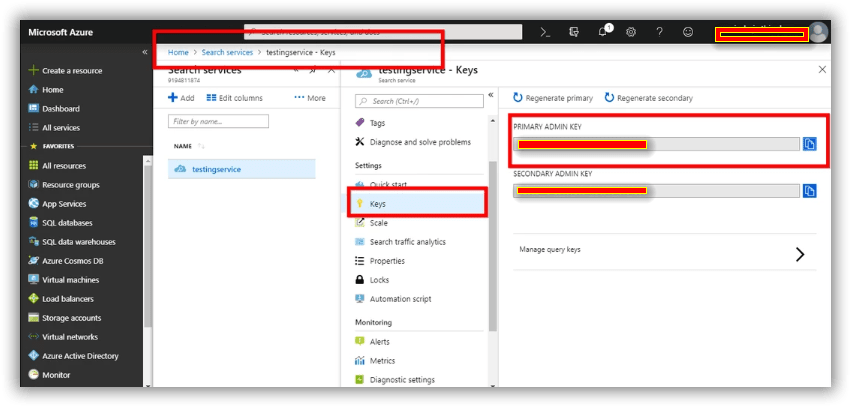The image size is (851, 407).
Task: Click the resource menu scrollbar
Action: tap(492, 246)
